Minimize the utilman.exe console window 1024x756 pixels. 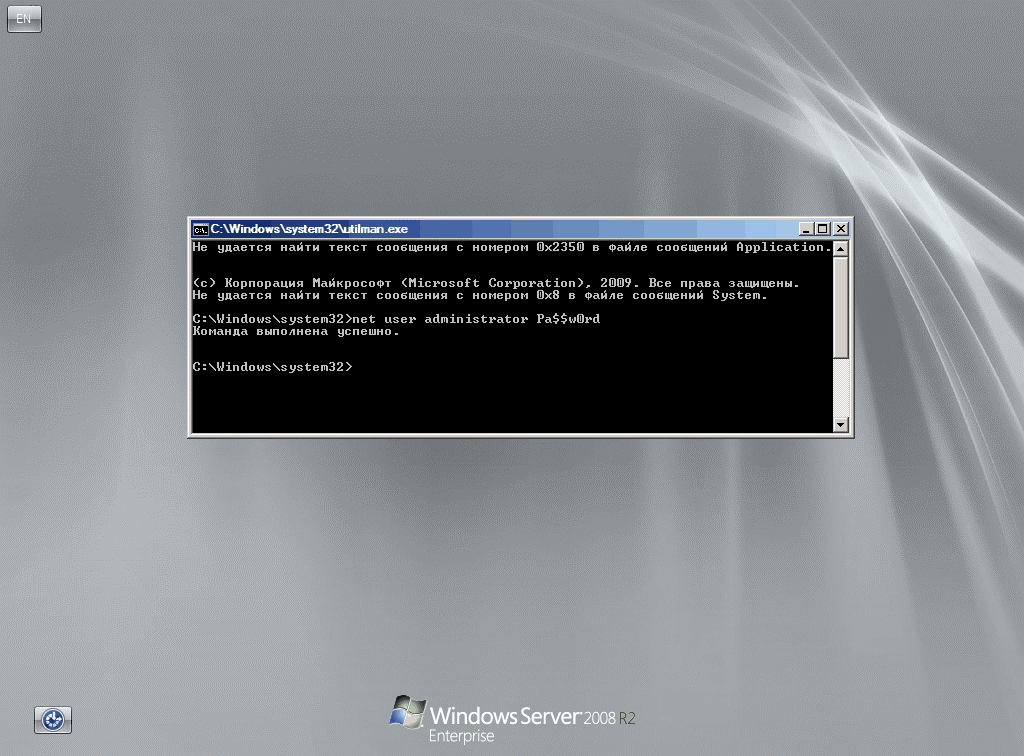pos(807,228)
